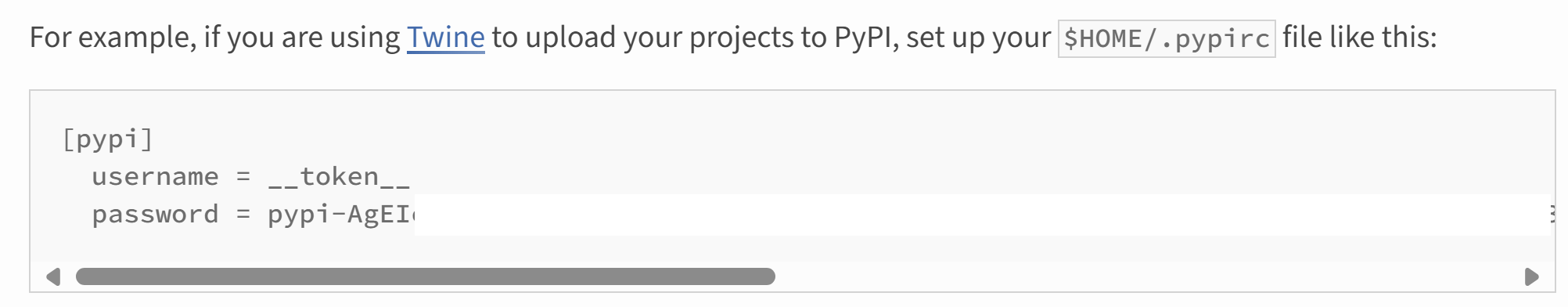Click the pypi-AgEI token prefix
The height and width of the screenshot is (307, 1568).
coord(341,215)
